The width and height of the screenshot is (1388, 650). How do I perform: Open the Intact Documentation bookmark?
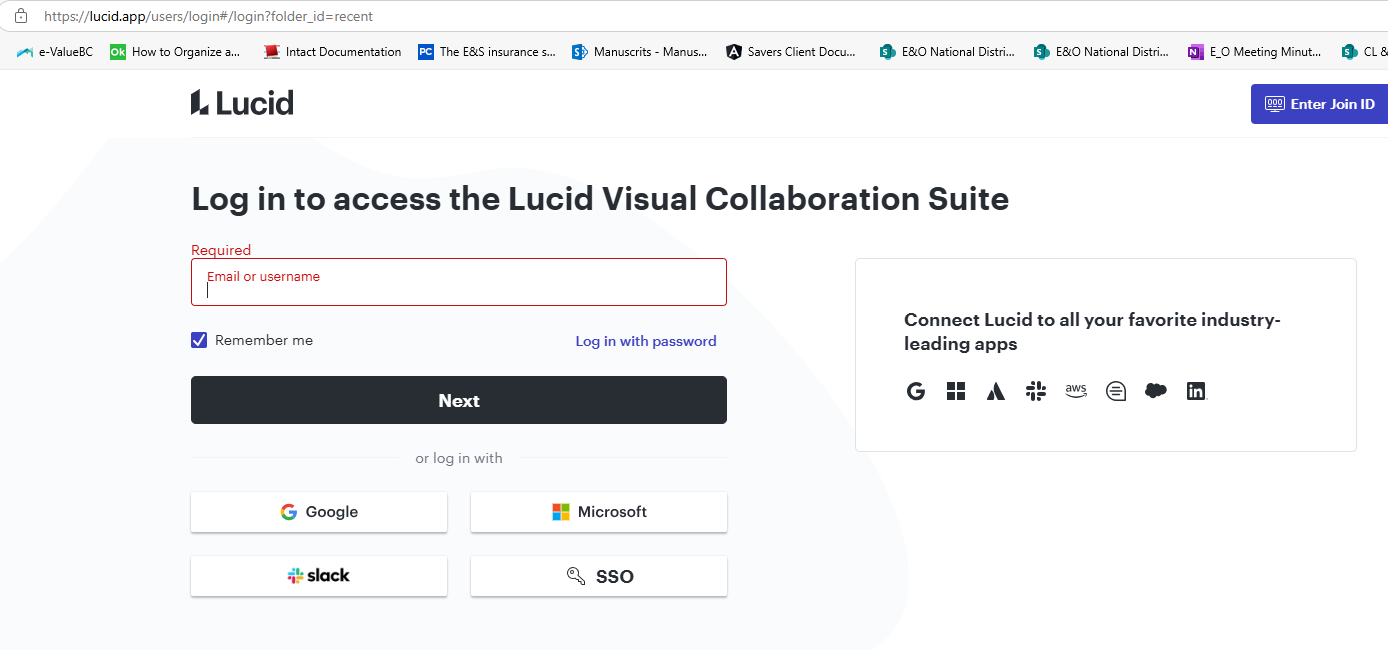coord(333,52)
